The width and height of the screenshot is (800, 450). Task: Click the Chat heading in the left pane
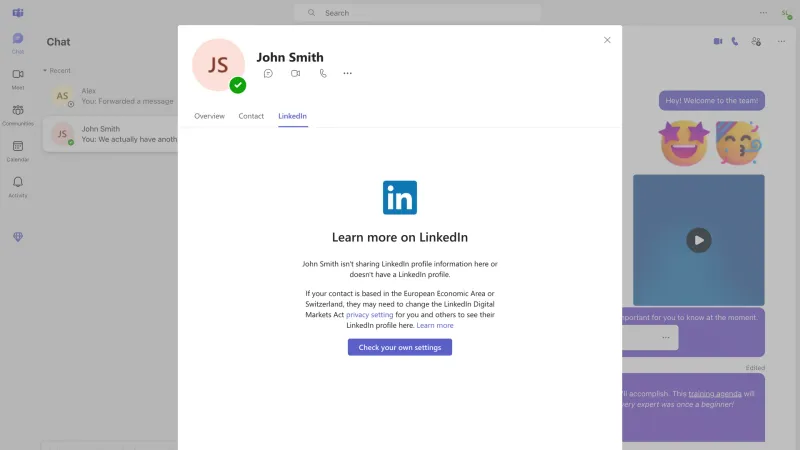click(58, 42)
